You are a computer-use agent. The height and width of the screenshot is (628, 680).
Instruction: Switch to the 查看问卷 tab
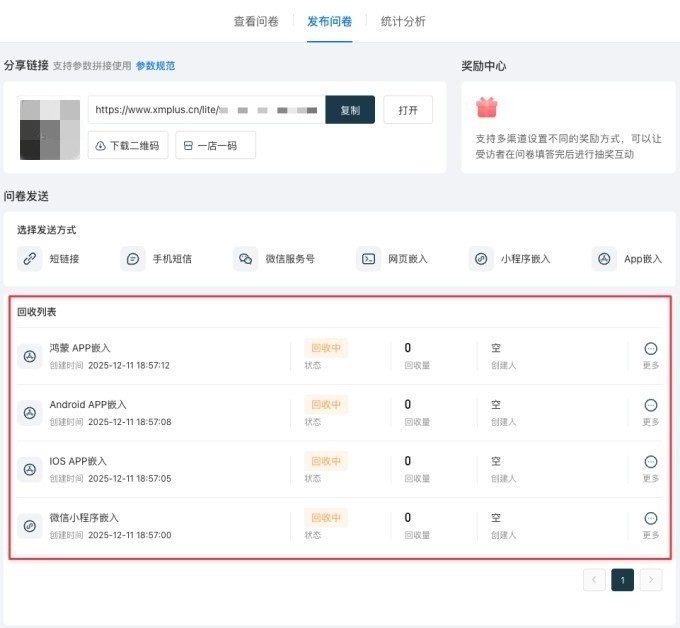coord(256,21)
